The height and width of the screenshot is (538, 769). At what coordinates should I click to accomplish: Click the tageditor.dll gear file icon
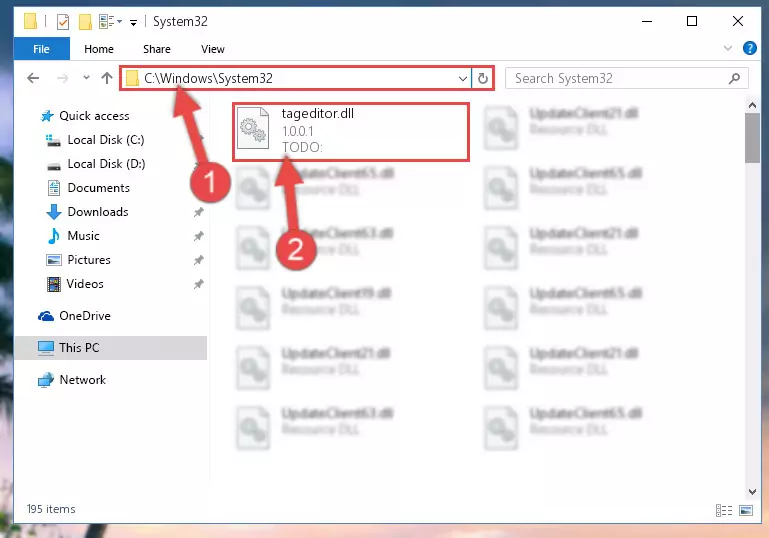[253, 128]
